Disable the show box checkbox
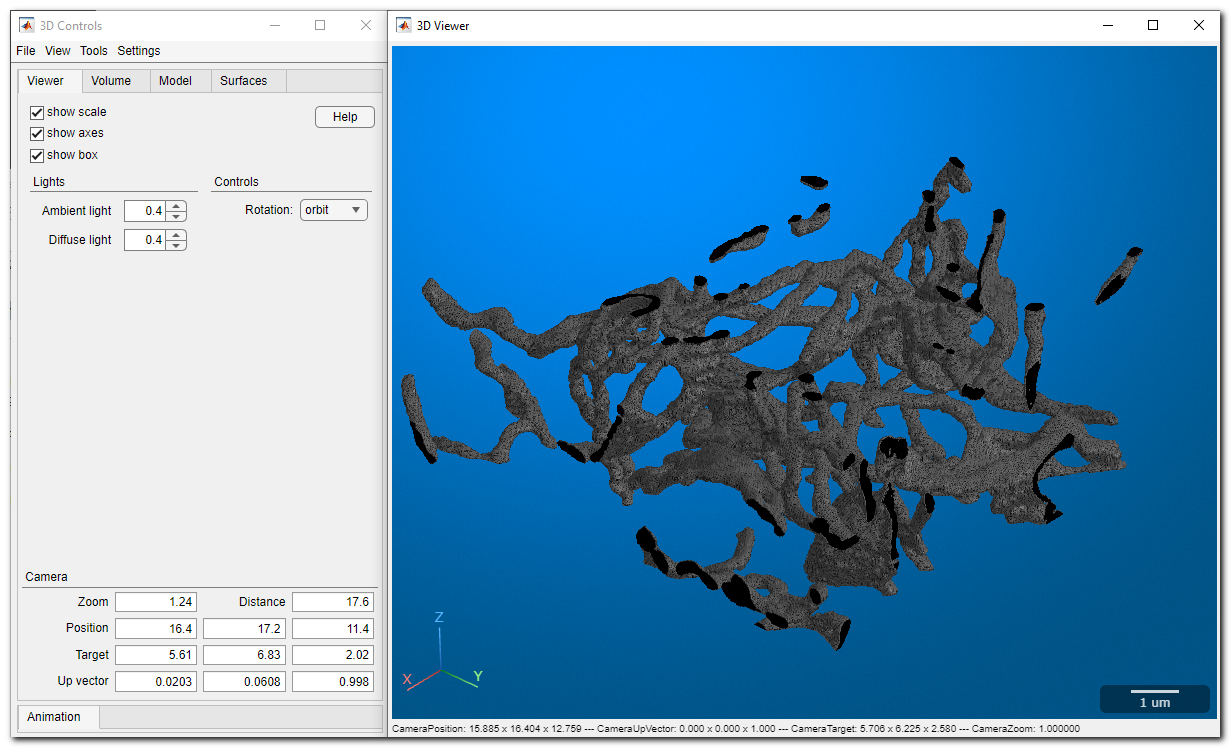 [x=37, y=156]
